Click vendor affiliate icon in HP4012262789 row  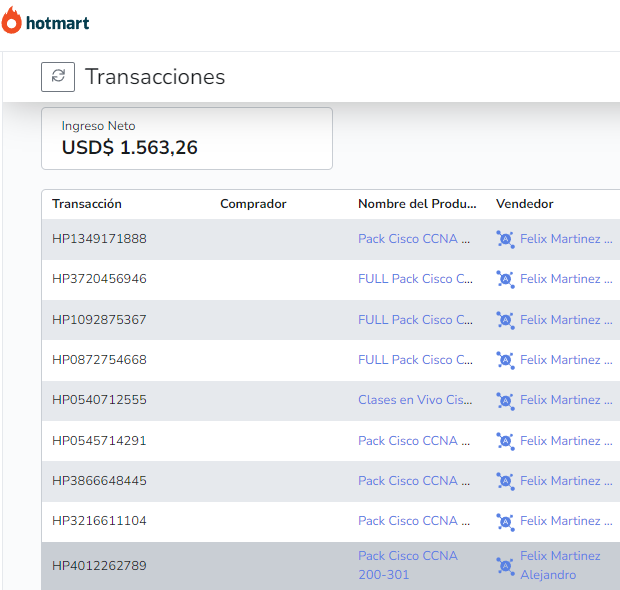pyautogui.click(x=505, y=566)
